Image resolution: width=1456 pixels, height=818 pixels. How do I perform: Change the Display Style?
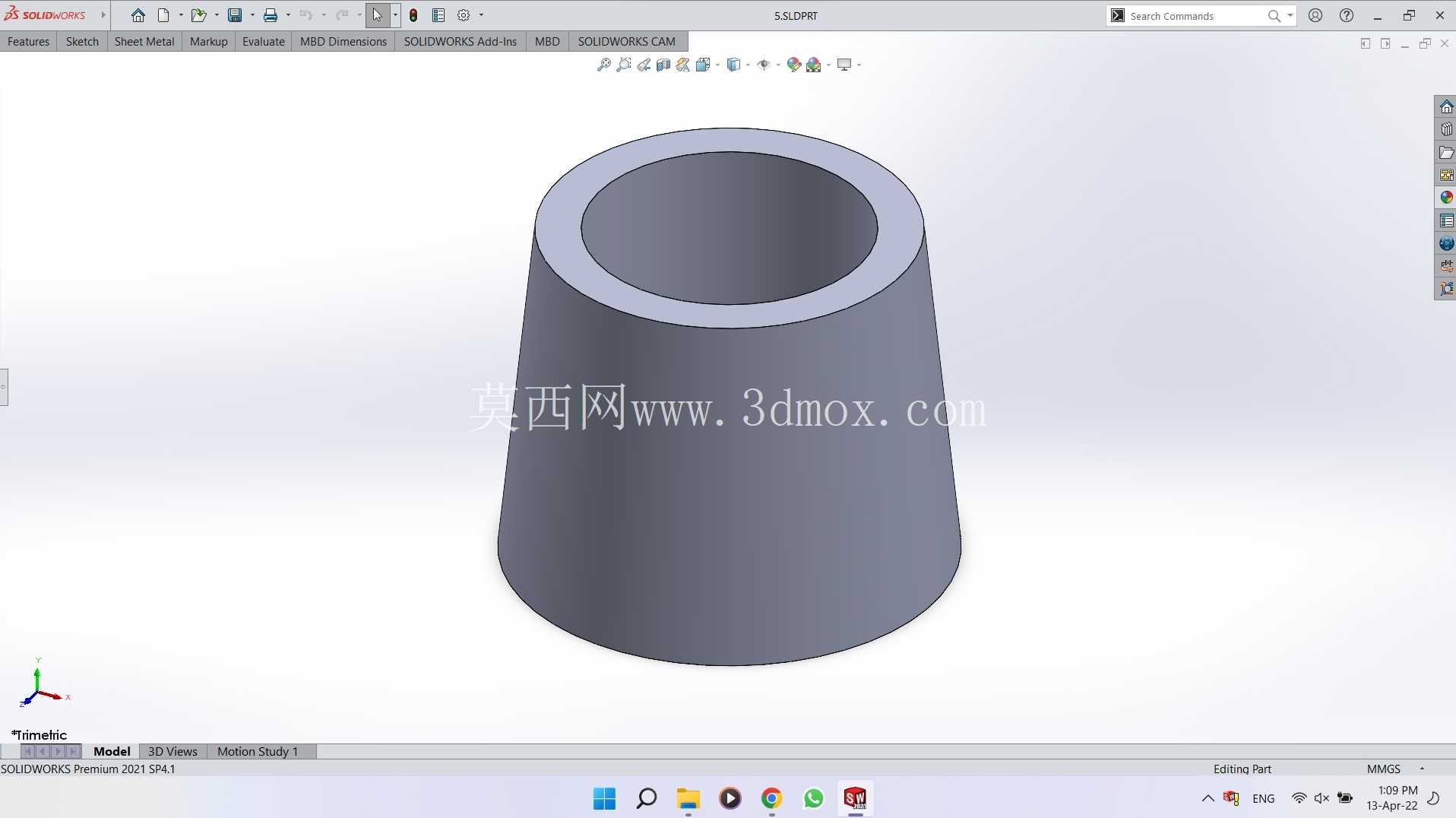tap(733, 65)
